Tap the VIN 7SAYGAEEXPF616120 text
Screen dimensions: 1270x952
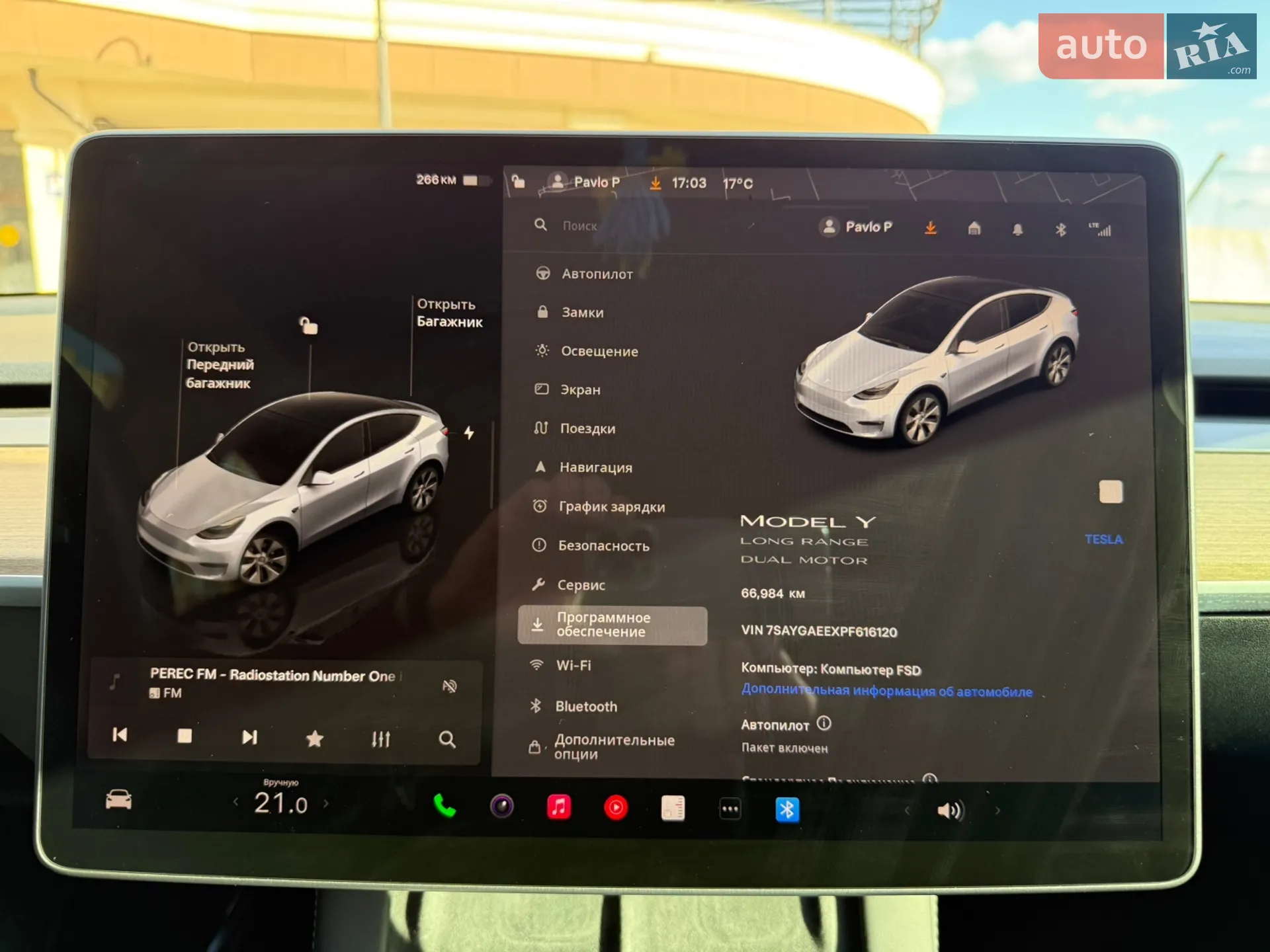(819, 631)
